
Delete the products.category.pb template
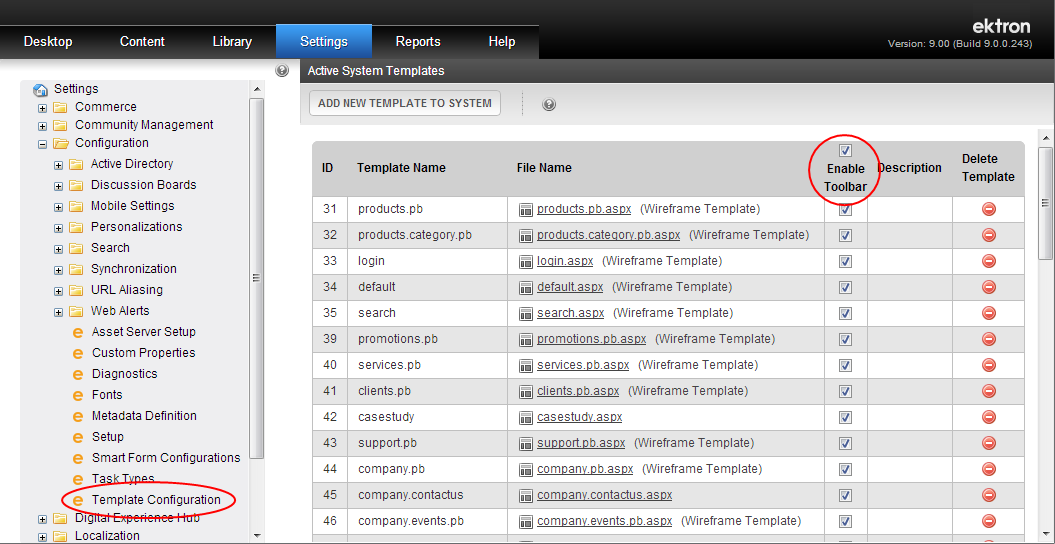[988, 235]
